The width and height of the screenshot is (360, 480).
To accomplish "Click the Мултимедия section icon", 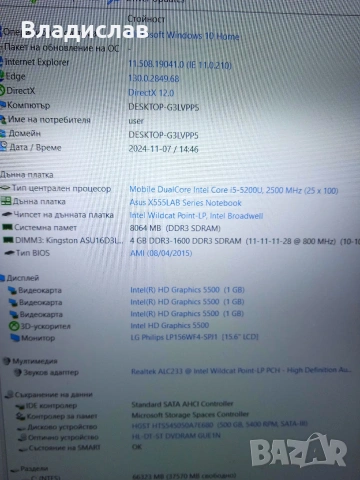I will [x=6, y=361].
